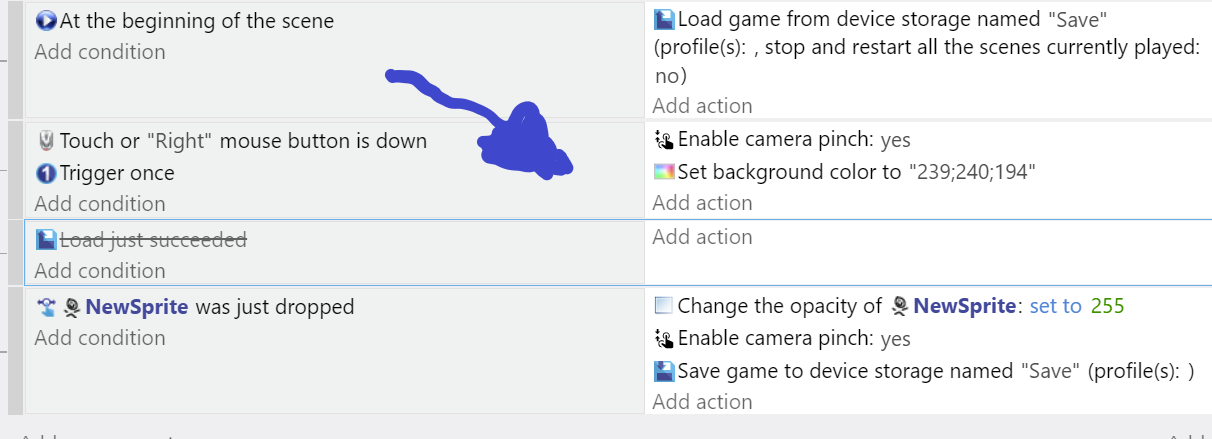Click the Set background color rainbow icon
The image size is (1212, 439).
click(x=664, y=172)
